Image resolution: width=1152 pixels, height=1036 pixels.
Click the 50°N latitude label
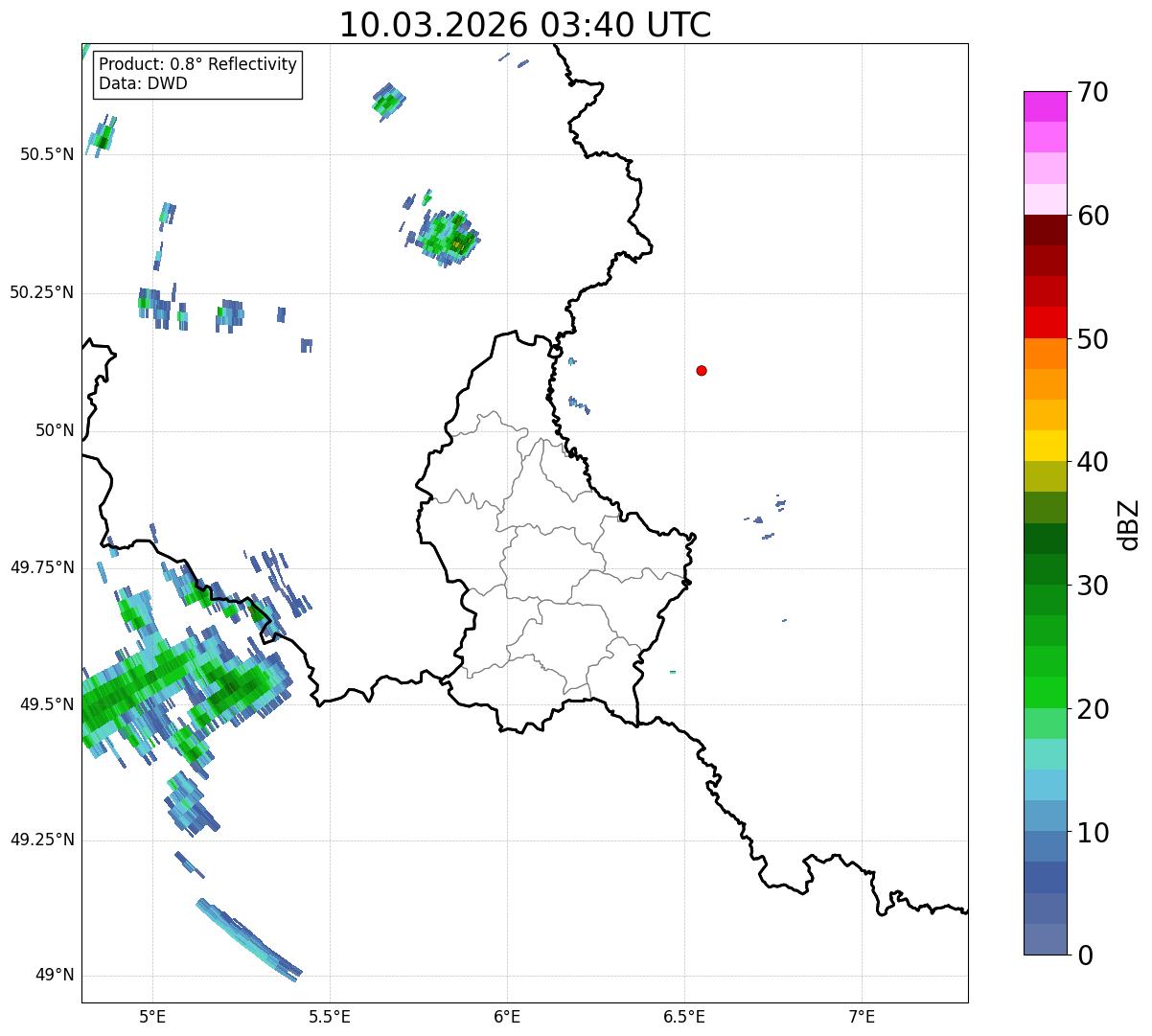pos(55,430)
